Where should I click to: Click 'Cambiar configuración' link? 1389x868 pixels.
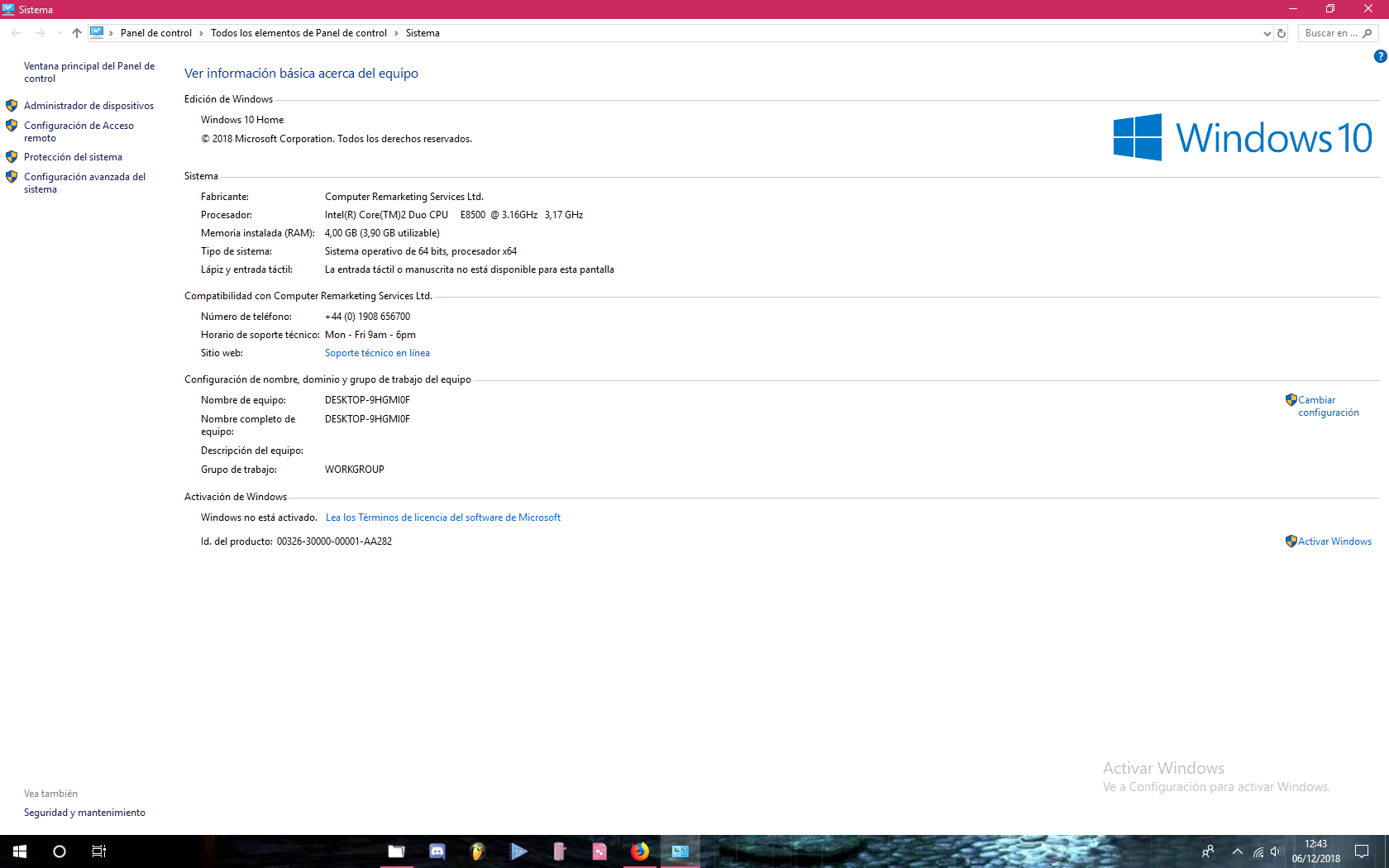click(x=1328, y=406)
